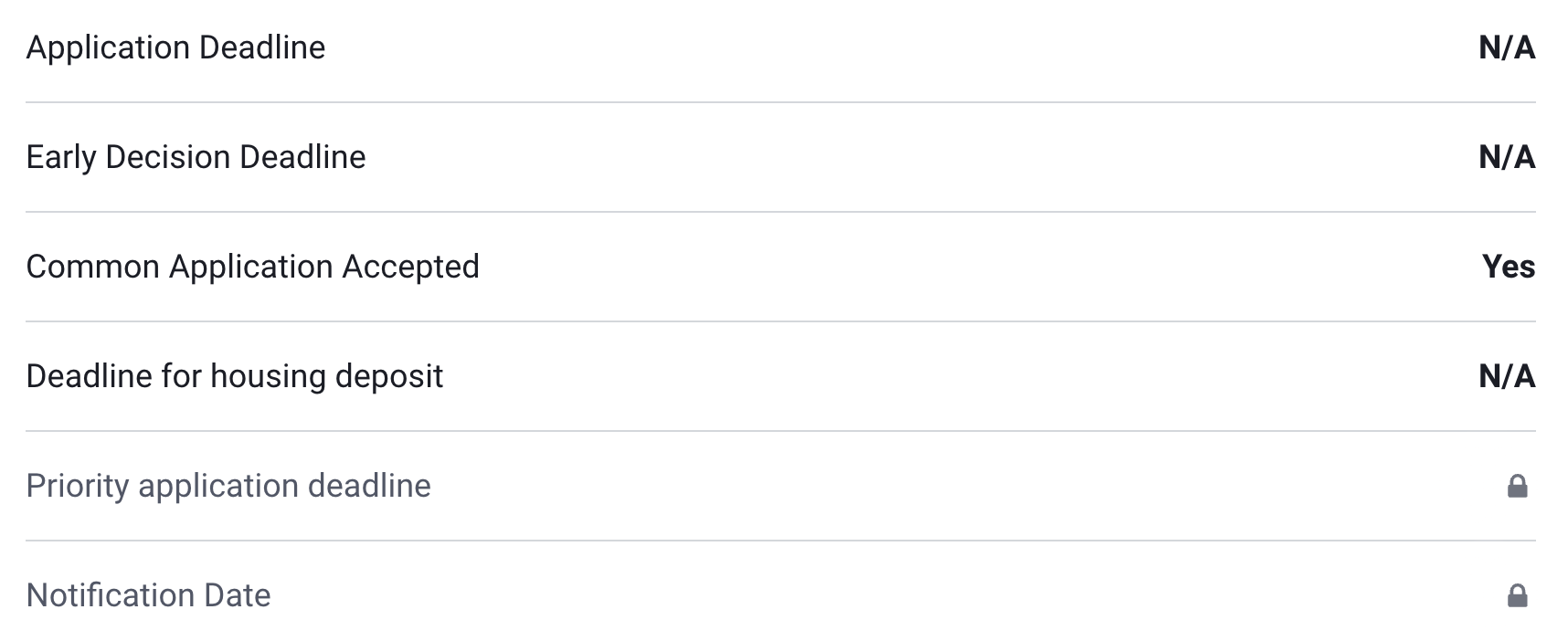Click the N/A value for Application Deadline
Viewport: 1568px width, 641px height.
click(1506, 47)
